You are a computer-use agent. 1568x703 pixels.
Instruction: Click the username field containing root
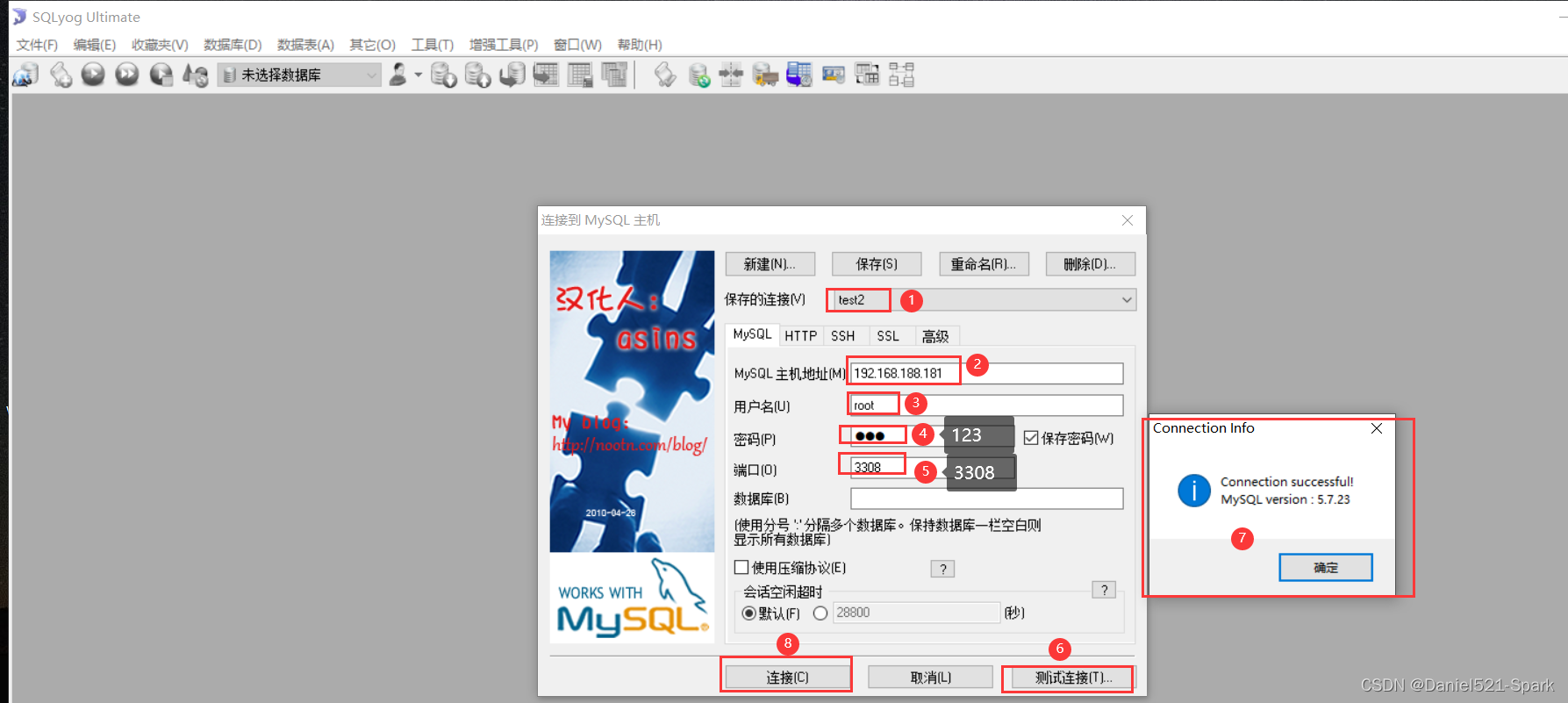[x=986, y=405]
